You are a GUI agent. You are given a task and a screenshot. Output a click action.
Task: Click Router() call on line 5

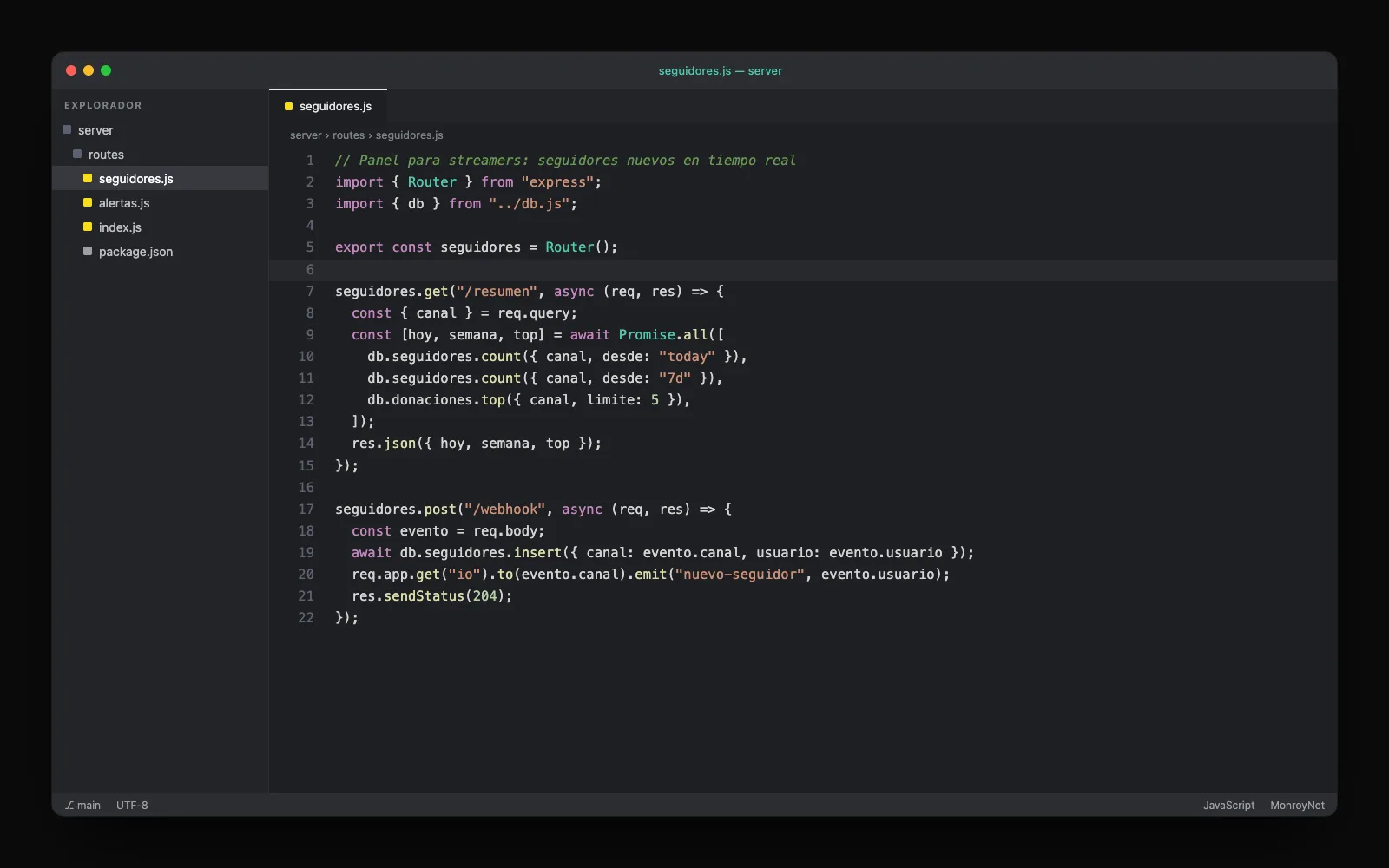coord(577,247)
